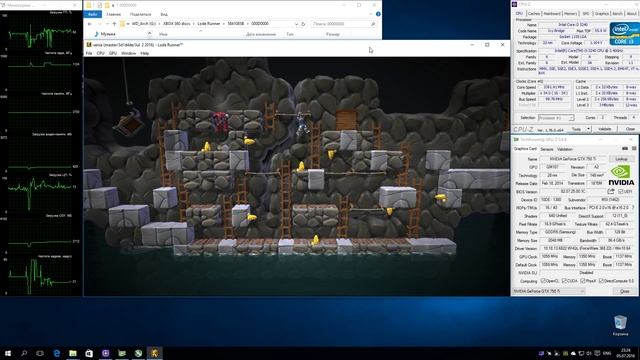Switch to the Memory tab in CPU-Z
The image size is (640, 360).
[x=570, y=13]
